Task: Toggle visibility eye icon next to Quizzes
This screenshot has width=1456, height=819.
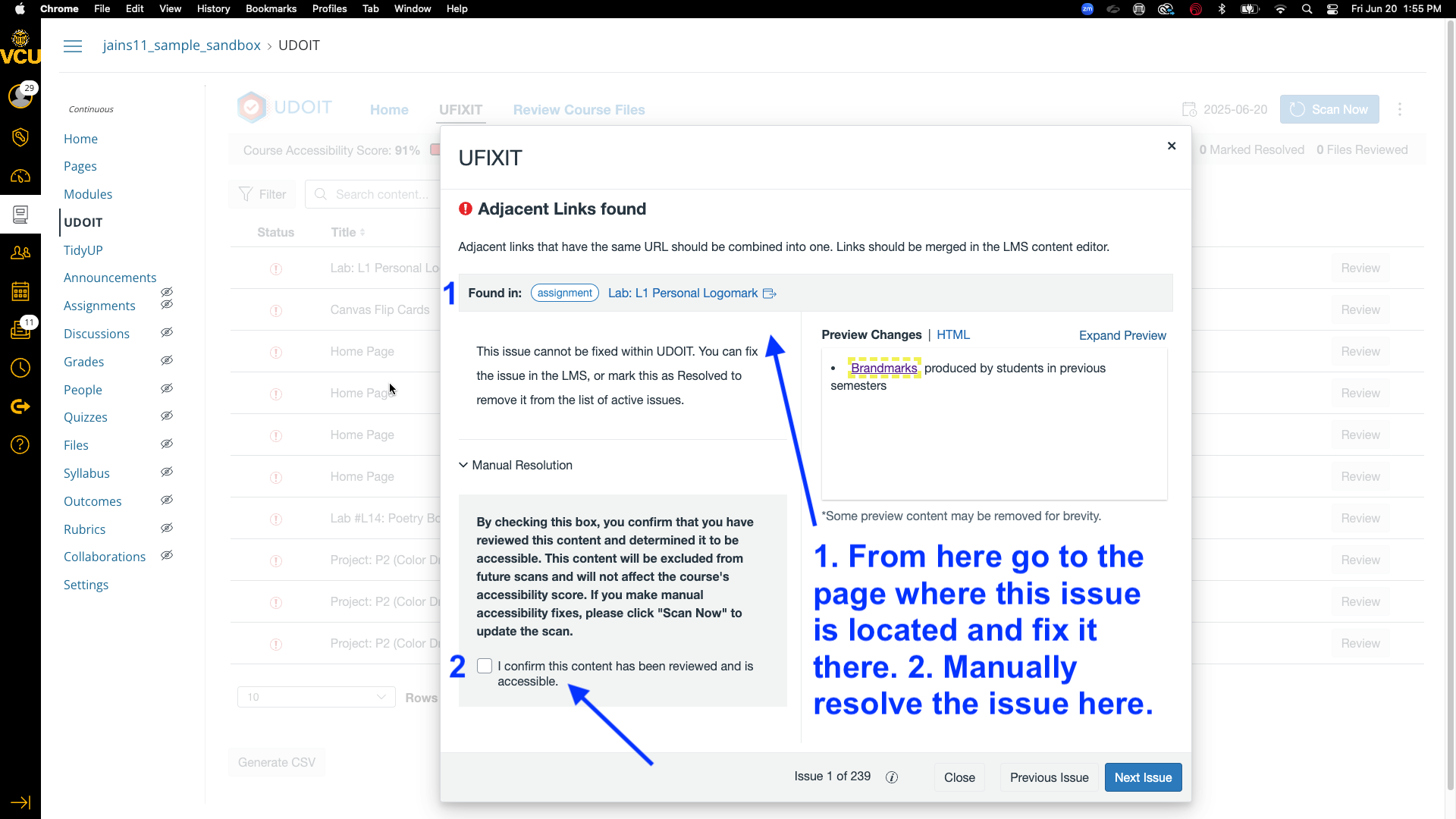Action: coord(167,416)
